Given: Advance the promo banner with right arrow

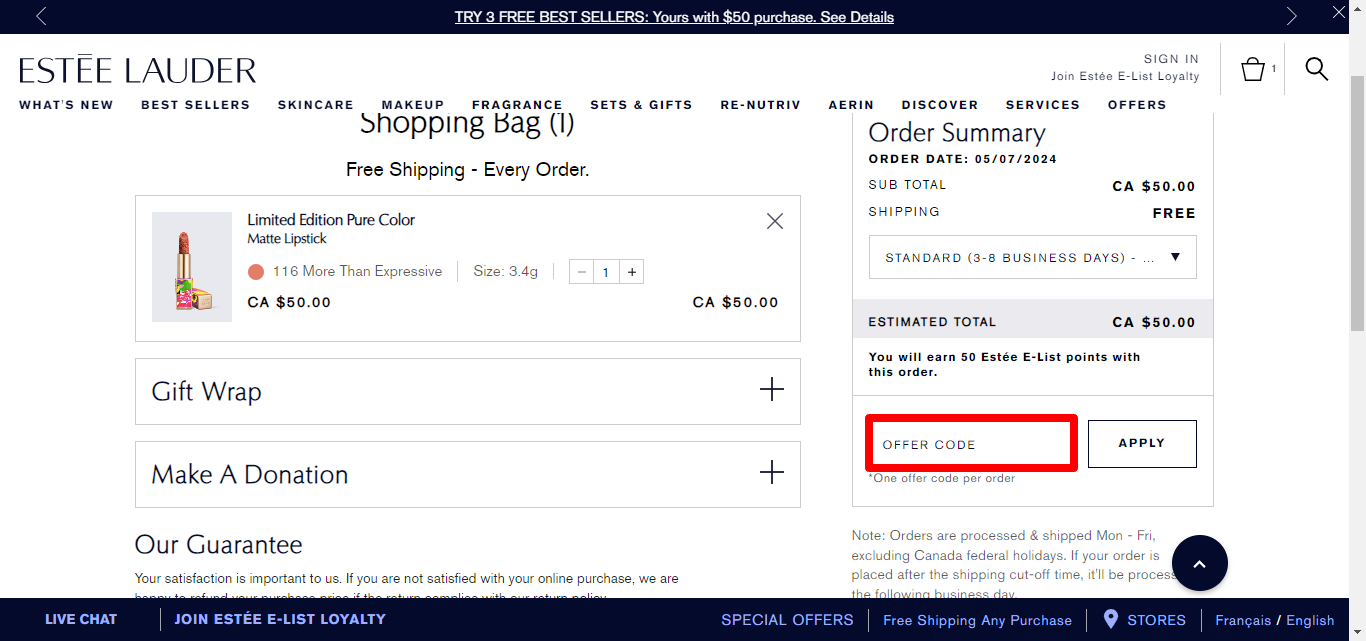Looking at the screenshot, I should click(1291, 15).
